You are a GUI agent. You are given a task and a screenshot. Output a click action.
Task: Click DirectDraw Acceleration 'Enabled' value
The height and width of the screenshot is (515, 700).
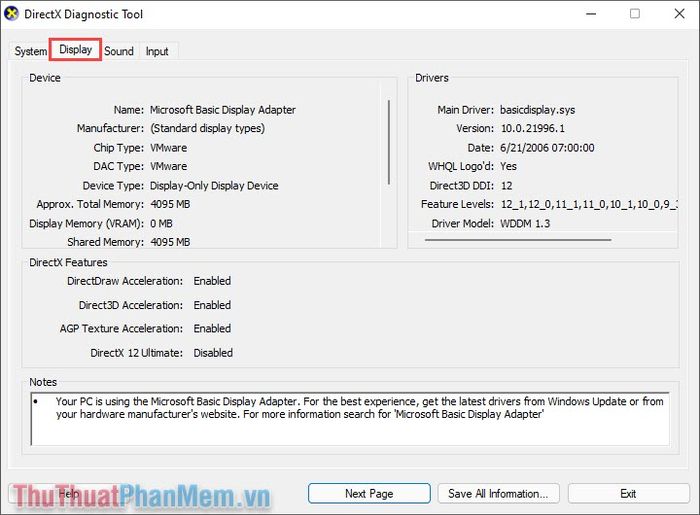(212, 281)
